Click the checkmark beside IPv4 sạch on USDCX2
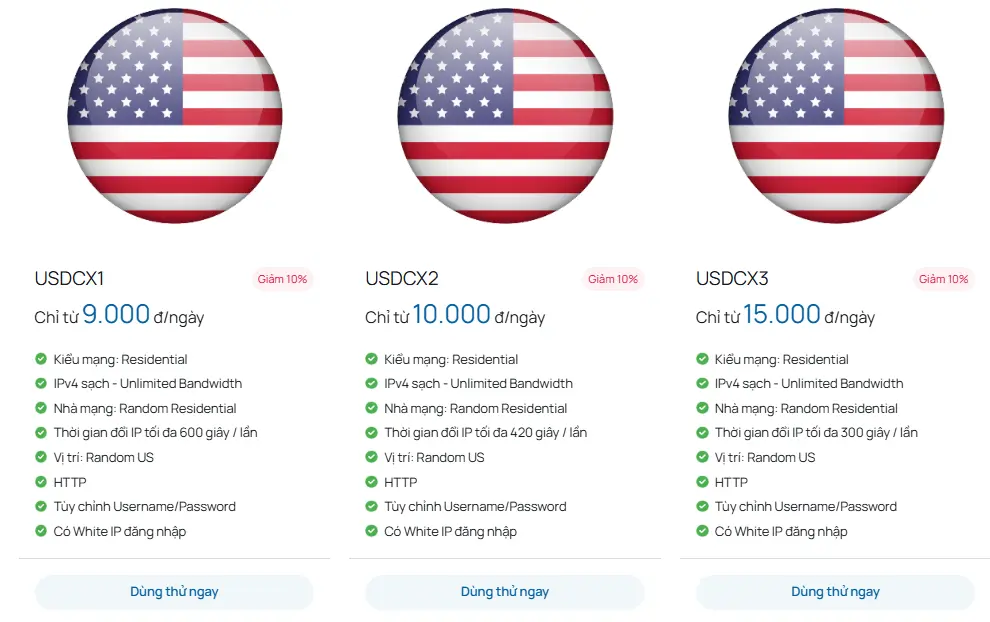This screenshot has height=622, width=990. click(370, 383)
